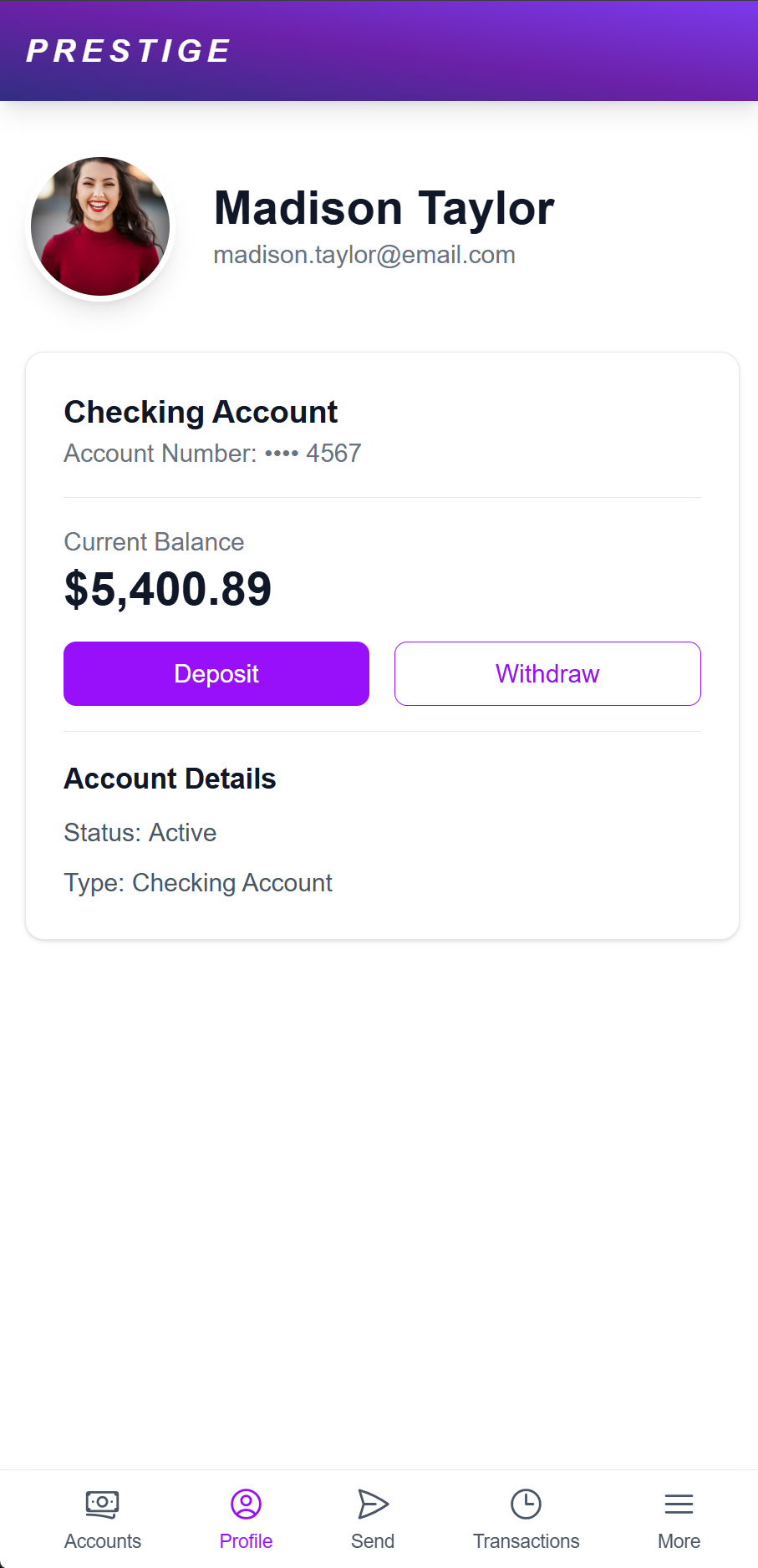758x1568 pixels.
Task: Open the More hamburger menu icon
Action: (x=679, y=1504)
